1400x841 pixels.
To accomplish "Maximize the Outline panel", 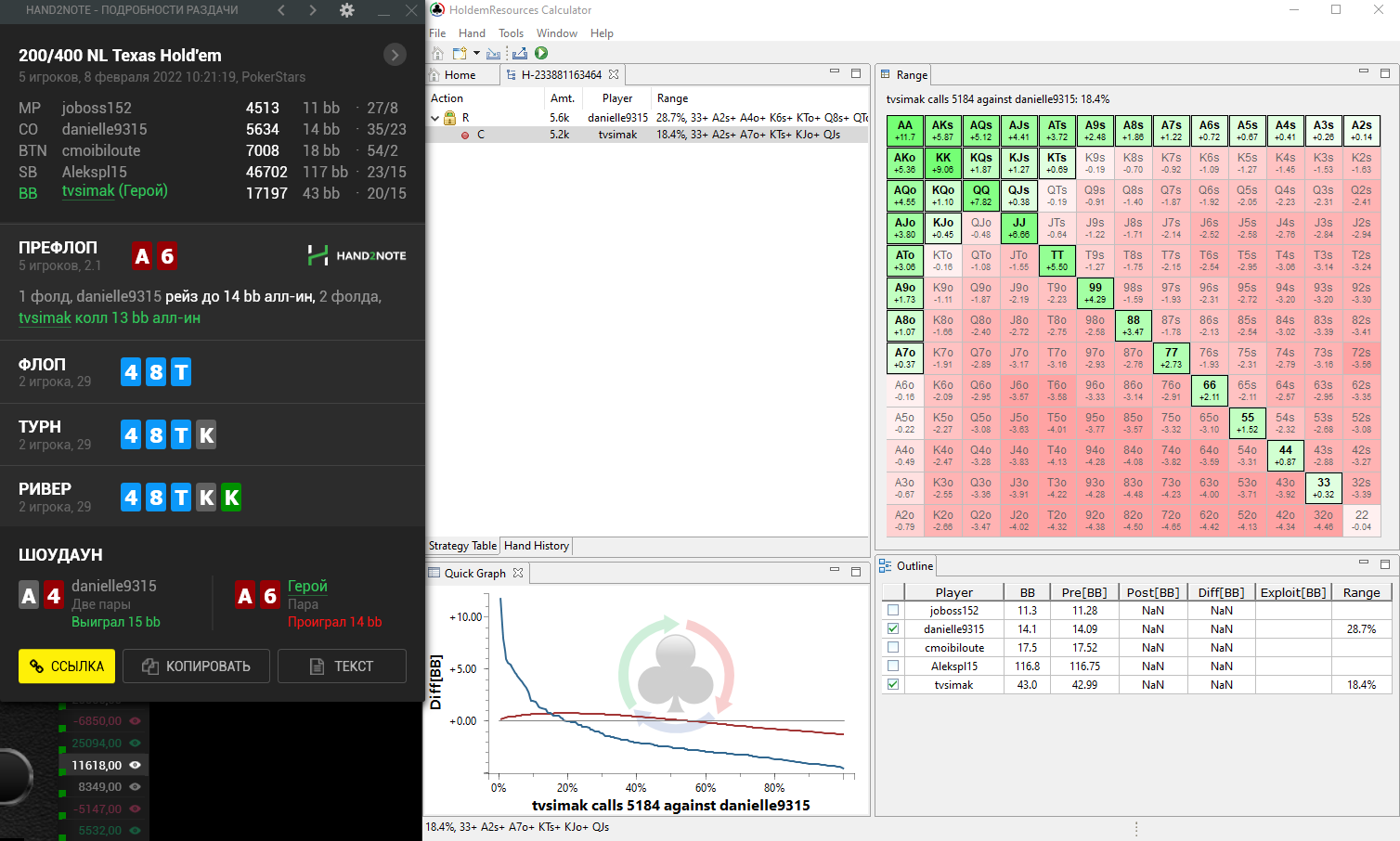I will pos(1385,563).
